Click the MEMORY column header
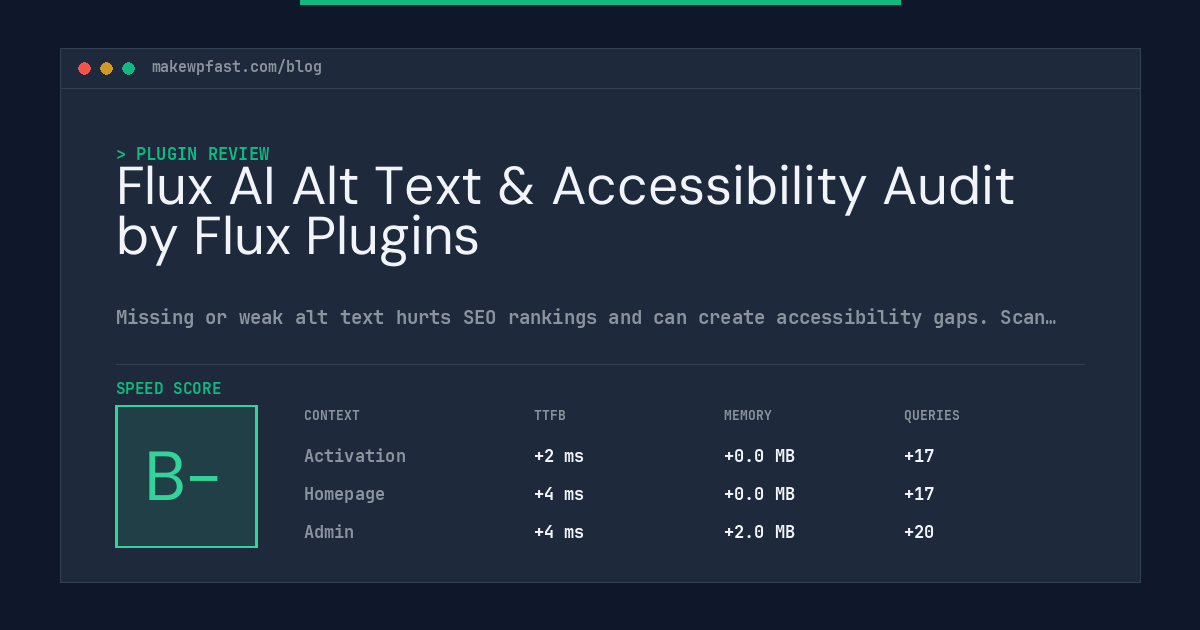Viewport: 1200px width, 630px height. tap(748, 416)
